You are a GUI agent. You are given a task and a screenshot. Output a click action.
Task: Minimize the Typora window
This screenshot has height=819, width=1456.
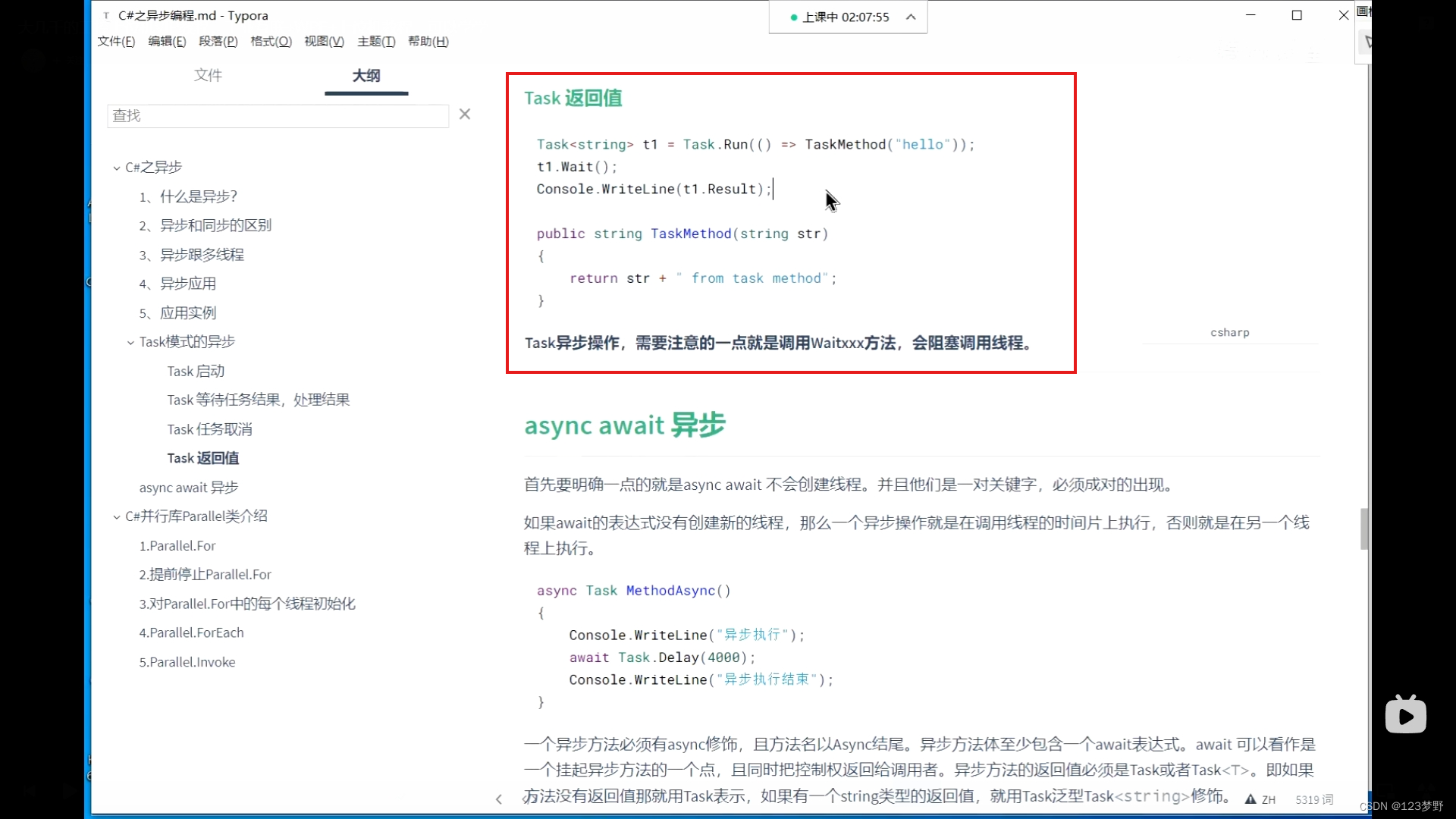1250,15
